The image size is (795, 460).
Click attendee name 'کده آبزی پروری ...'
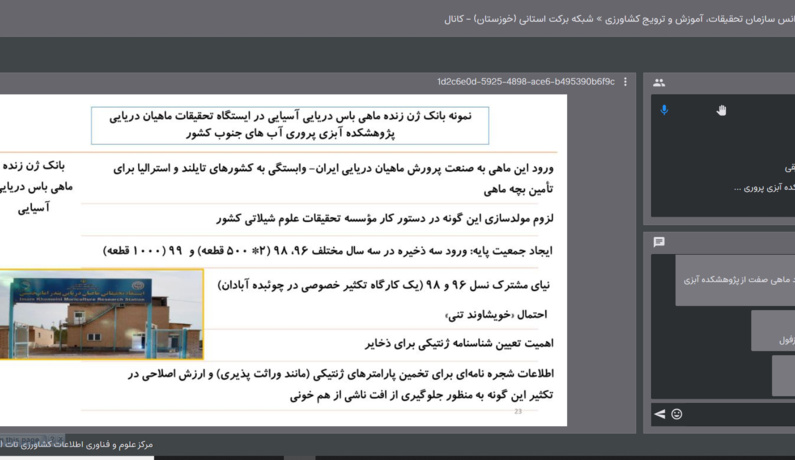764,188
